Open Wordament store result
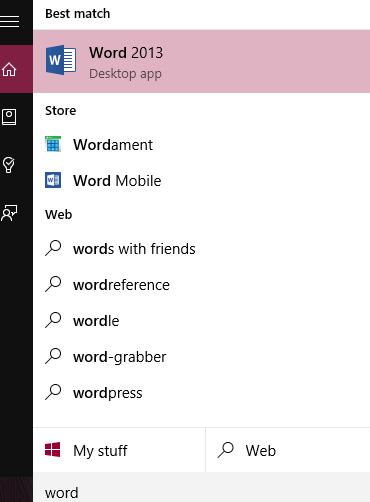Image resolution: width=370 pixels, height=502 pixels. coord(201,145)
